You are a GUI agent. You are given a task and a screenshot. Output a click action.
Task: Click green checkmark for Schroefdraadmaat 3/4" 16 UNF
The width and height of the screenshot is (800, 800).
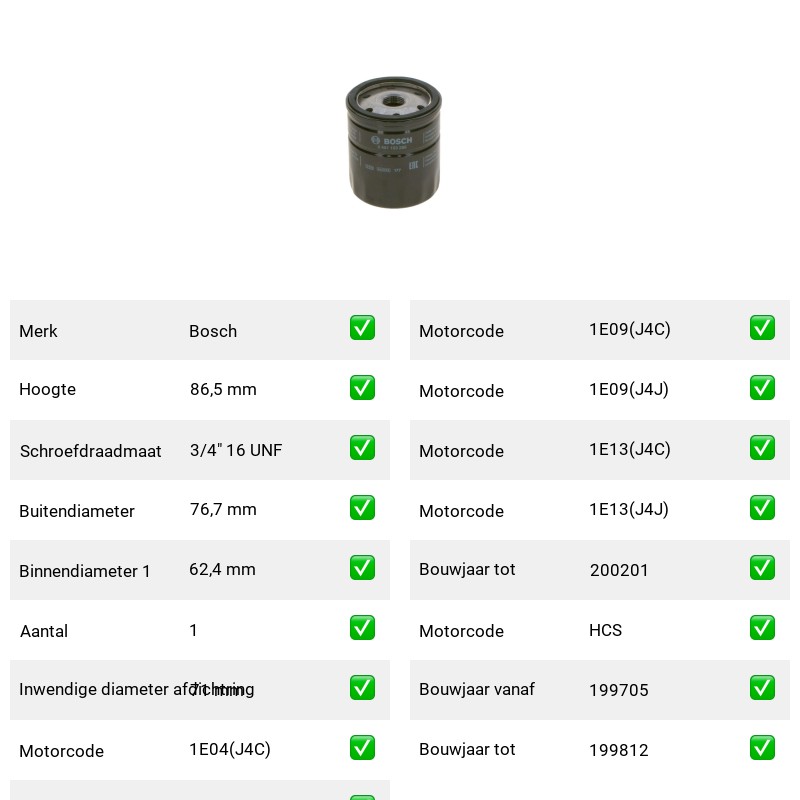click(x=362, y=447)
